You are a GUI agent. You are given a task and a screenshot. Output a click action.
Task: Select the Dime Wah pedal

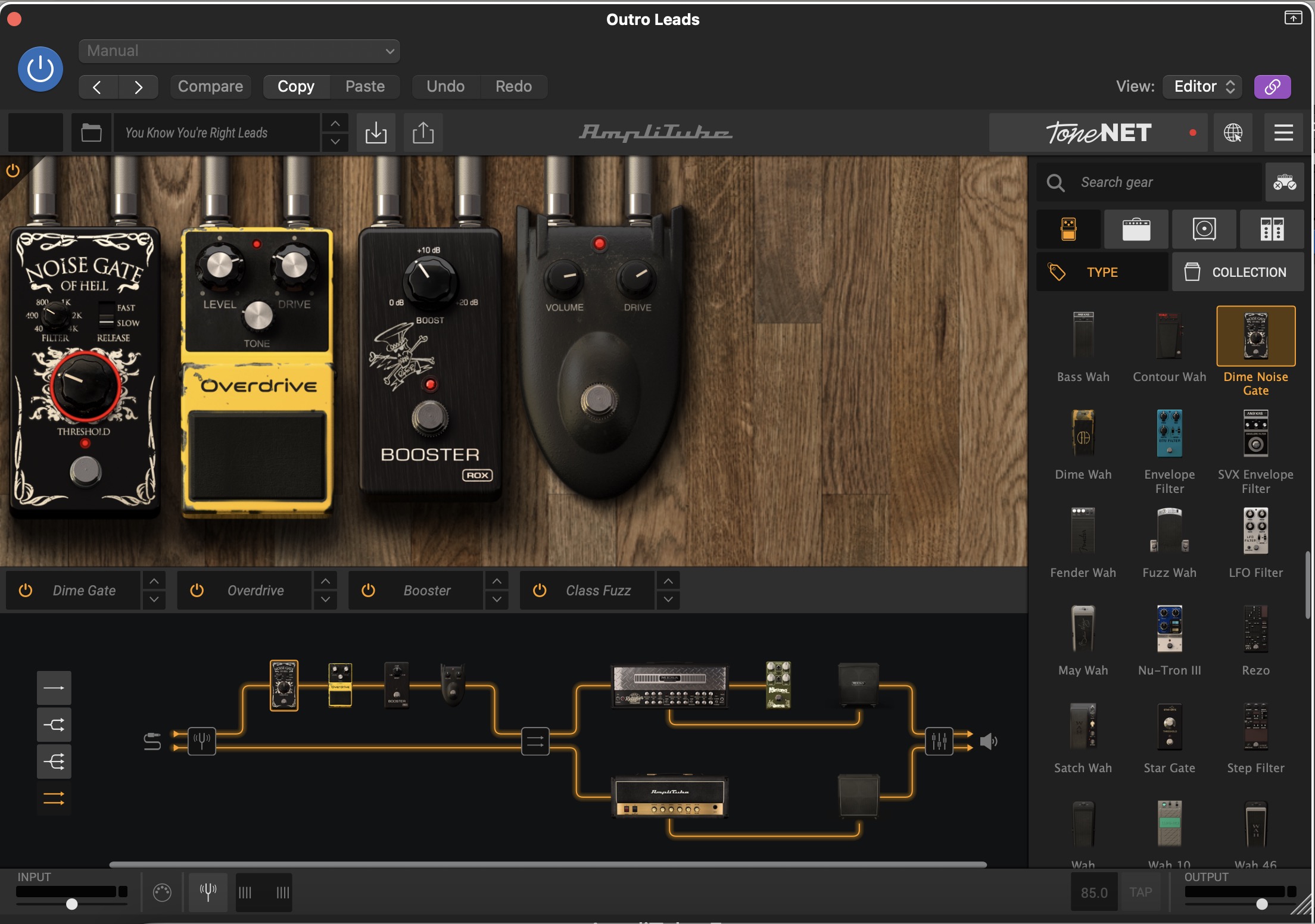point(1083,444)
